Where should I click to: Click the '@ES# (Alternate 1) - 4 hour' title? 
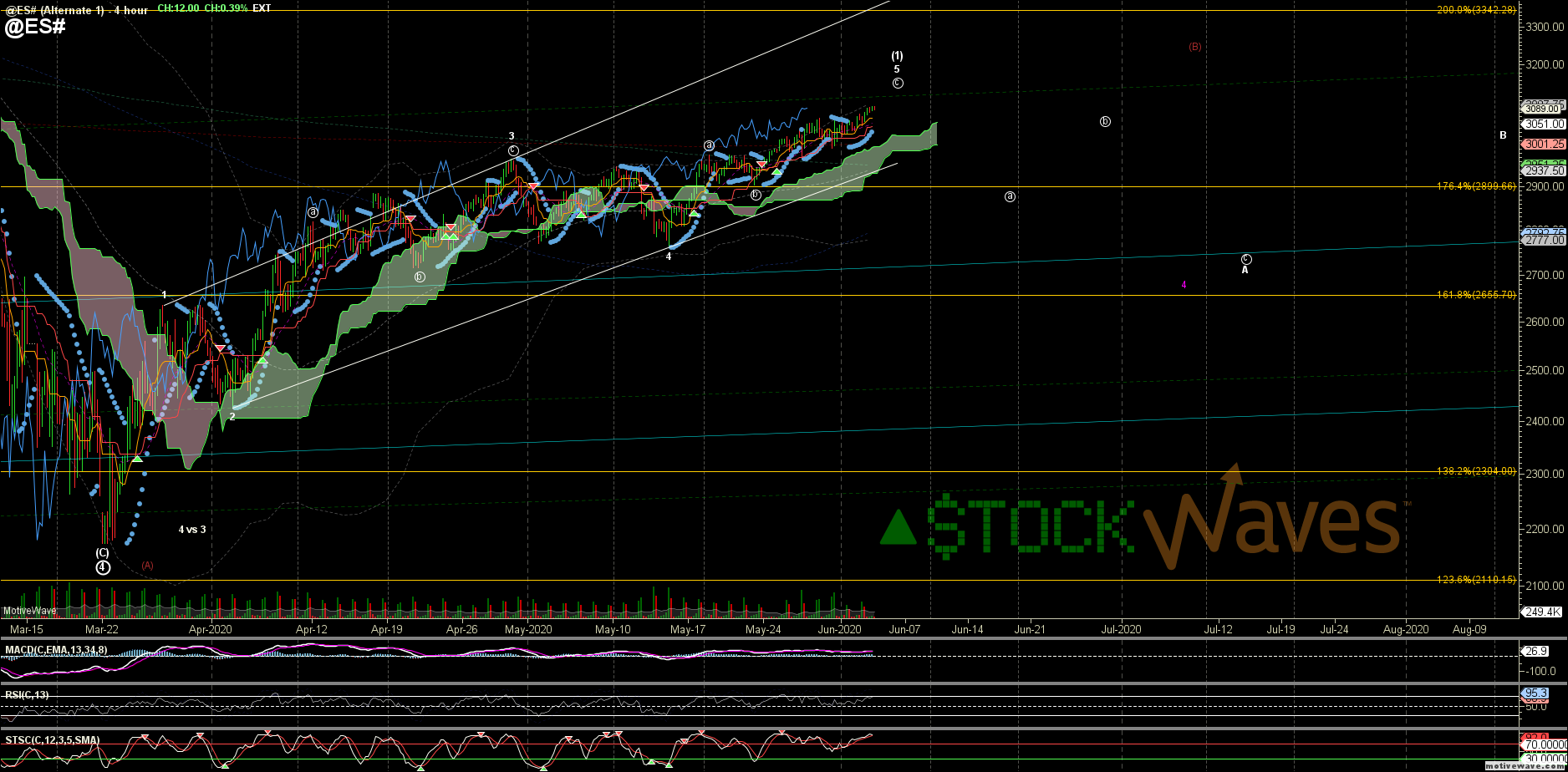(75, 10)
